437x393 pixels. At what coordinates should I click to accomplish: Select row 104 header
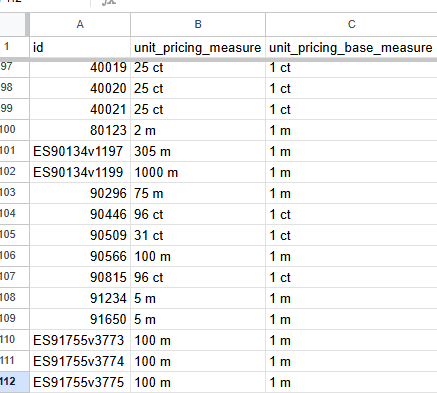[x=14, y=214]
